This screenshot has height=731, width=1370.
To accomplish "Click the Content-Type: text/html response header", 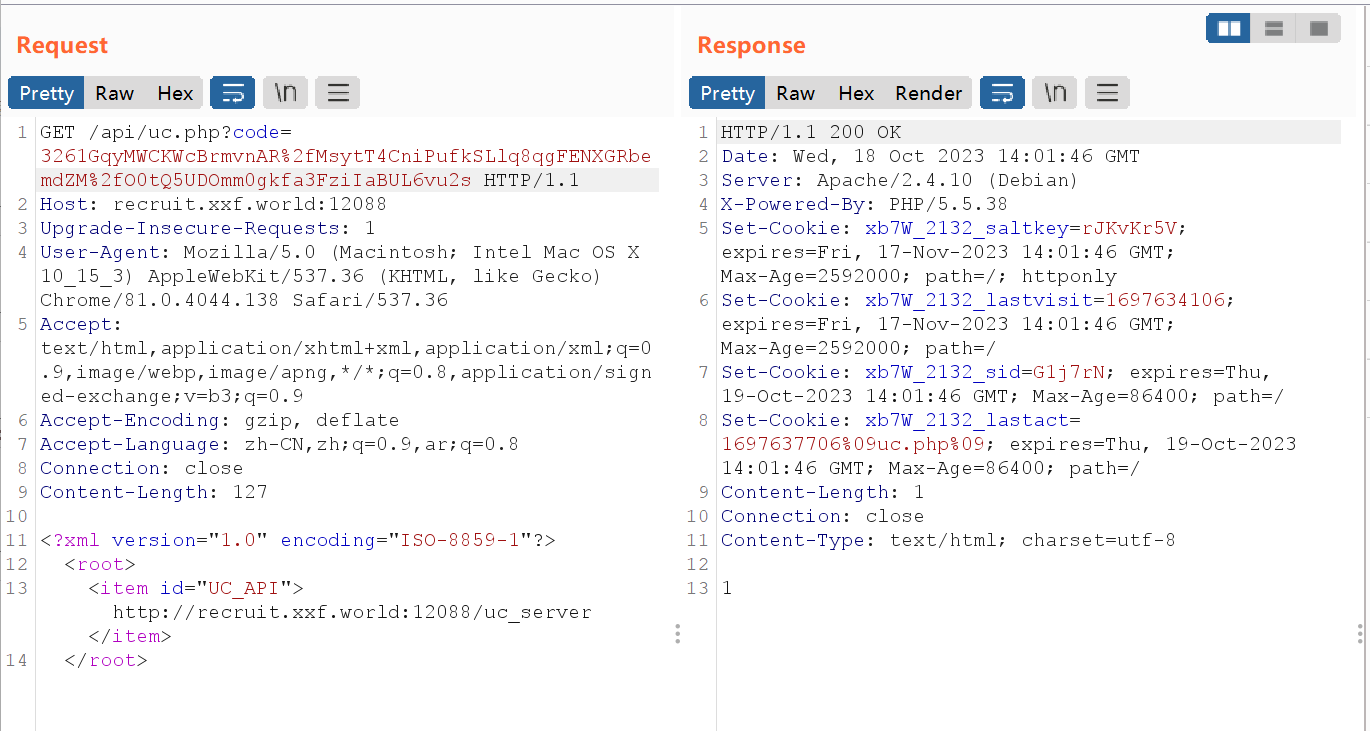I will [948, 540].
